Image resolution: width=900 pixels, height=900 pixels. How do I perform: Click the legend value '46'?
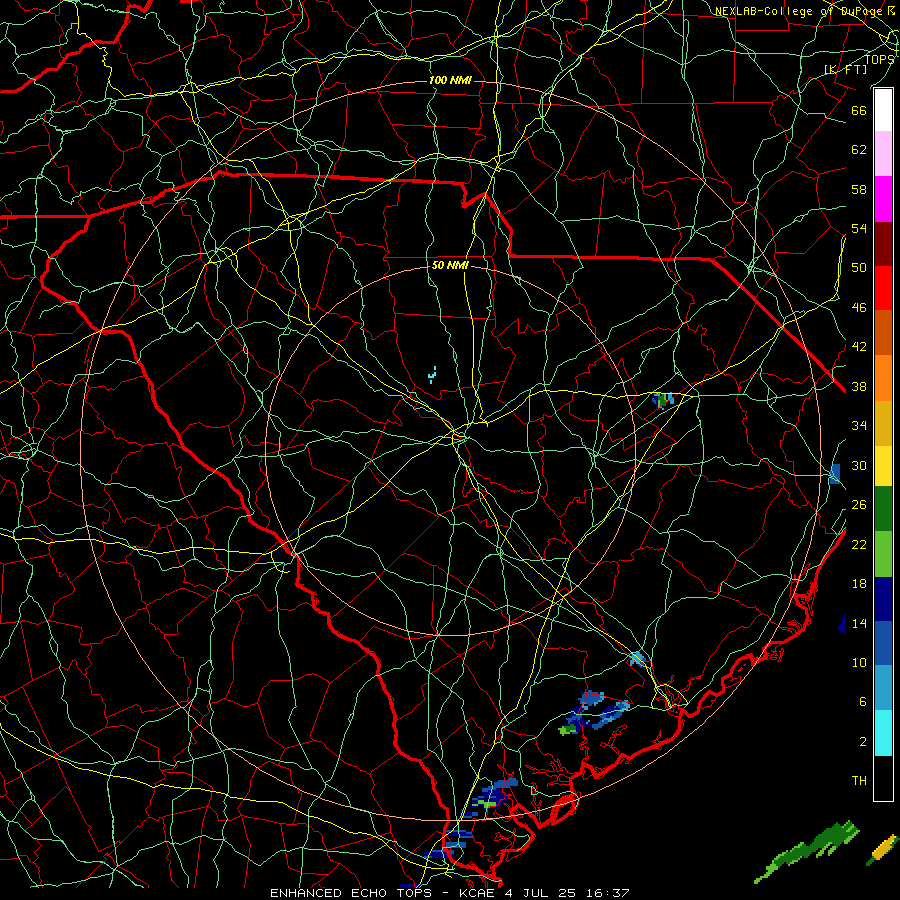[859, 308]
